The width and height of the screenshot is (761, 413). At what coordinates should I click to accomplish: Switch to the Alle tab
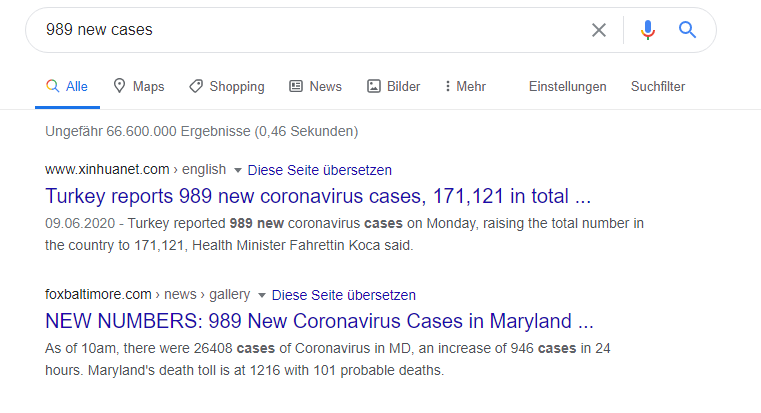click(x=67, y=86)
